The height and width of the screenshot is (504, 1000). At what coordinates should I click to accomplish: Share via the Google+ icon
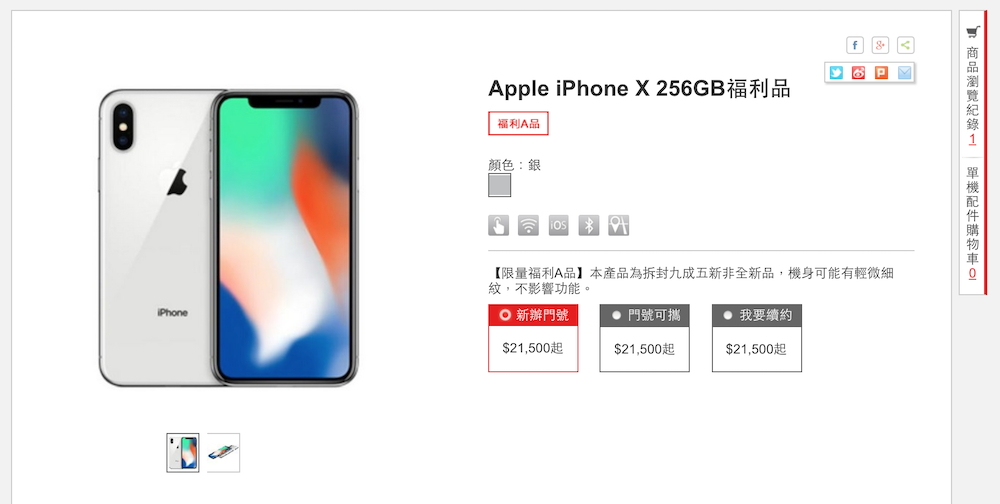[x=880, y=45]
